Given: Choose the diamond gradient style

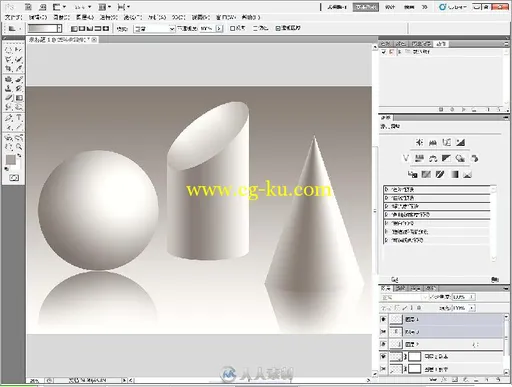Looking at the screenshot, I should click(106, 29).
